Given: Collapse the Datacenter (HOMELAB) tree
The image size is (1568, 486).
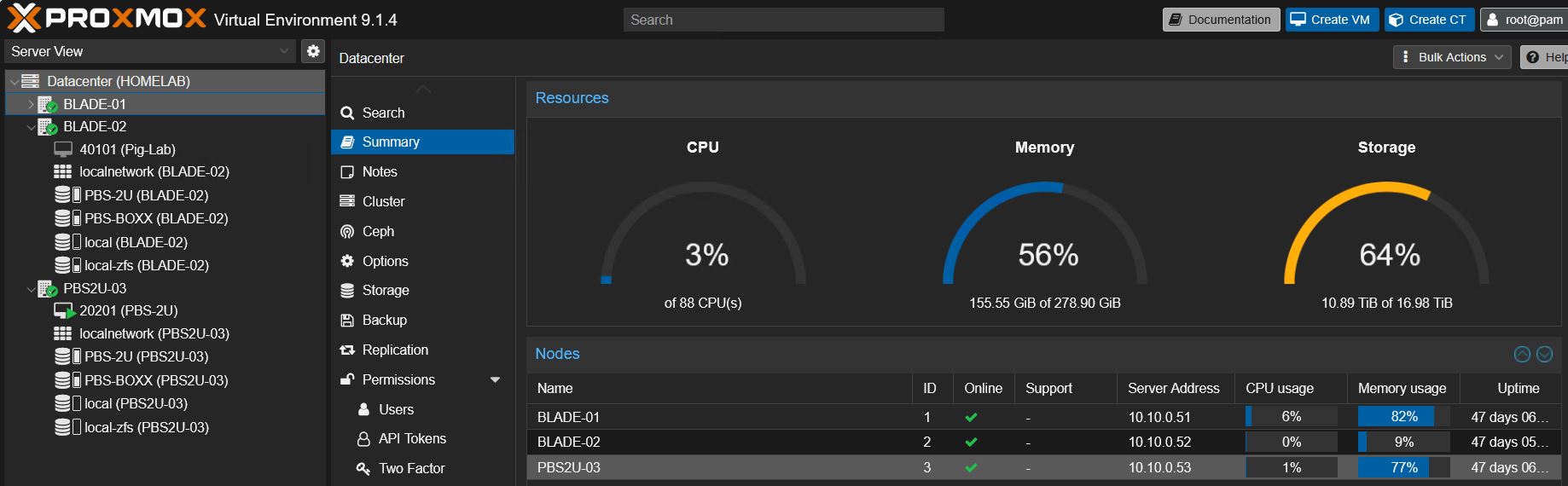Looking at the screenshot, I should click(x=14, y=82).
